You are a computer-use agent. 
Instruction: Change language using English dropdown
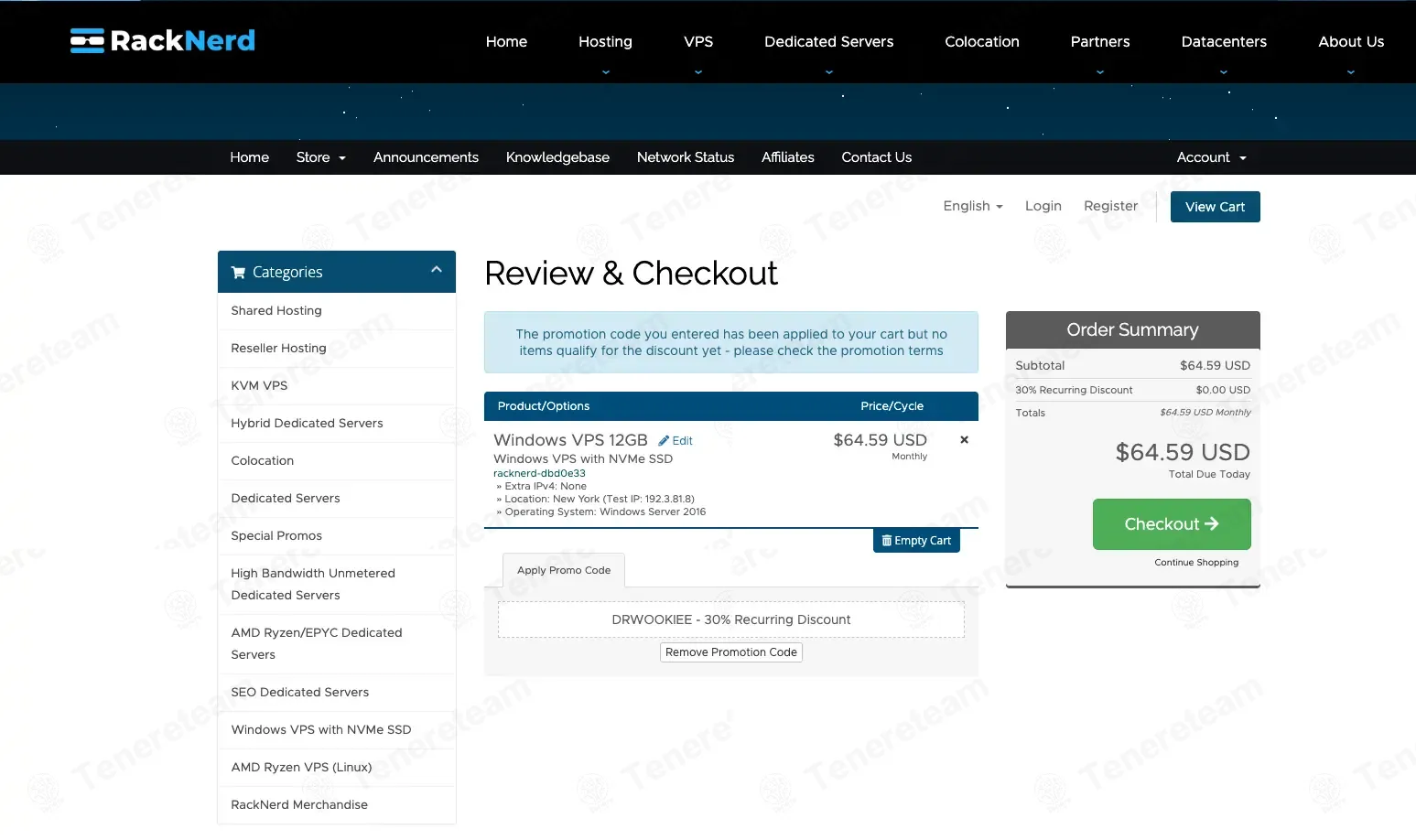[x=973, y=206]
